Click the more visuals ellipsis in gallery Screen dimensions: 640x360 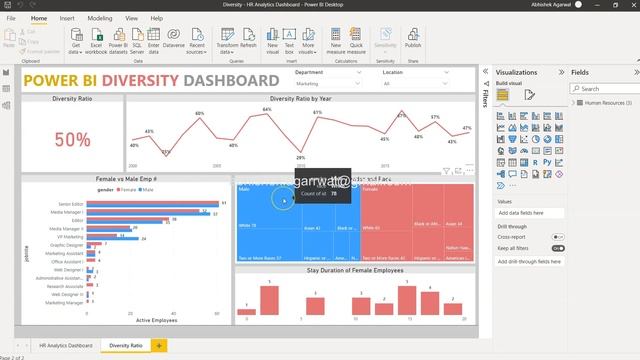(512, 186)
